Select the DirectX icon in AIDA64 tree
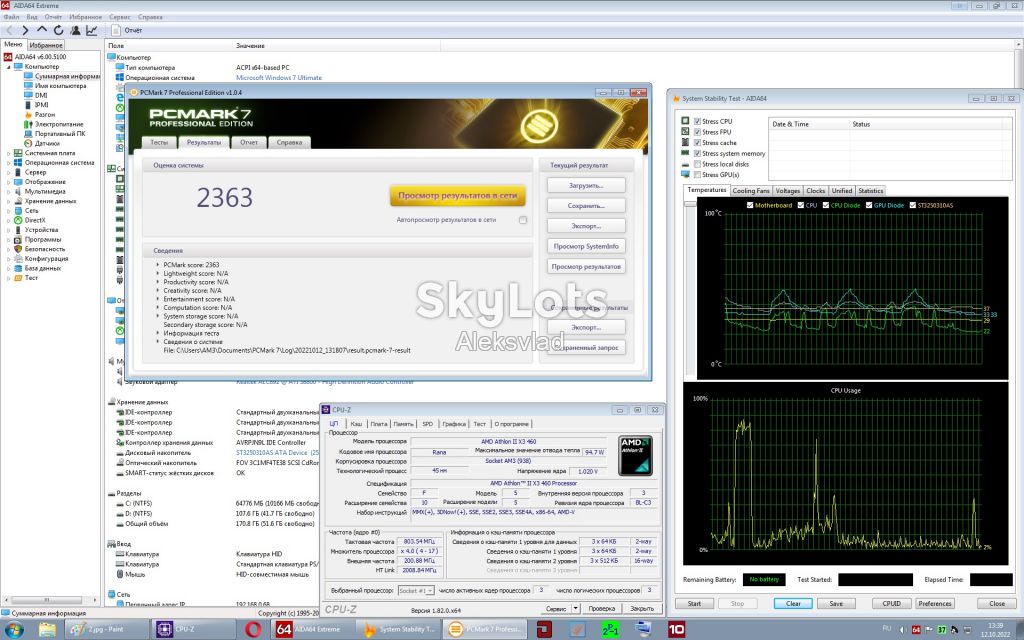This screenshot has width=1024, height=640. point(18,220)
